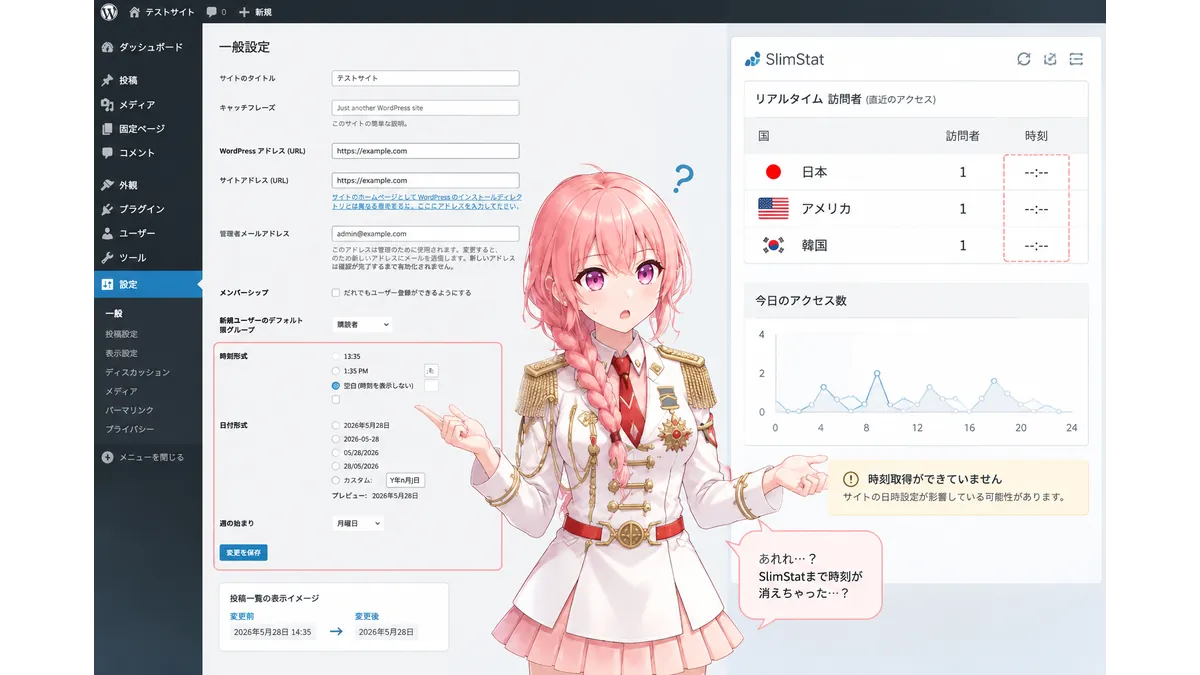Click the 日本 country row text

click(814, 172)
